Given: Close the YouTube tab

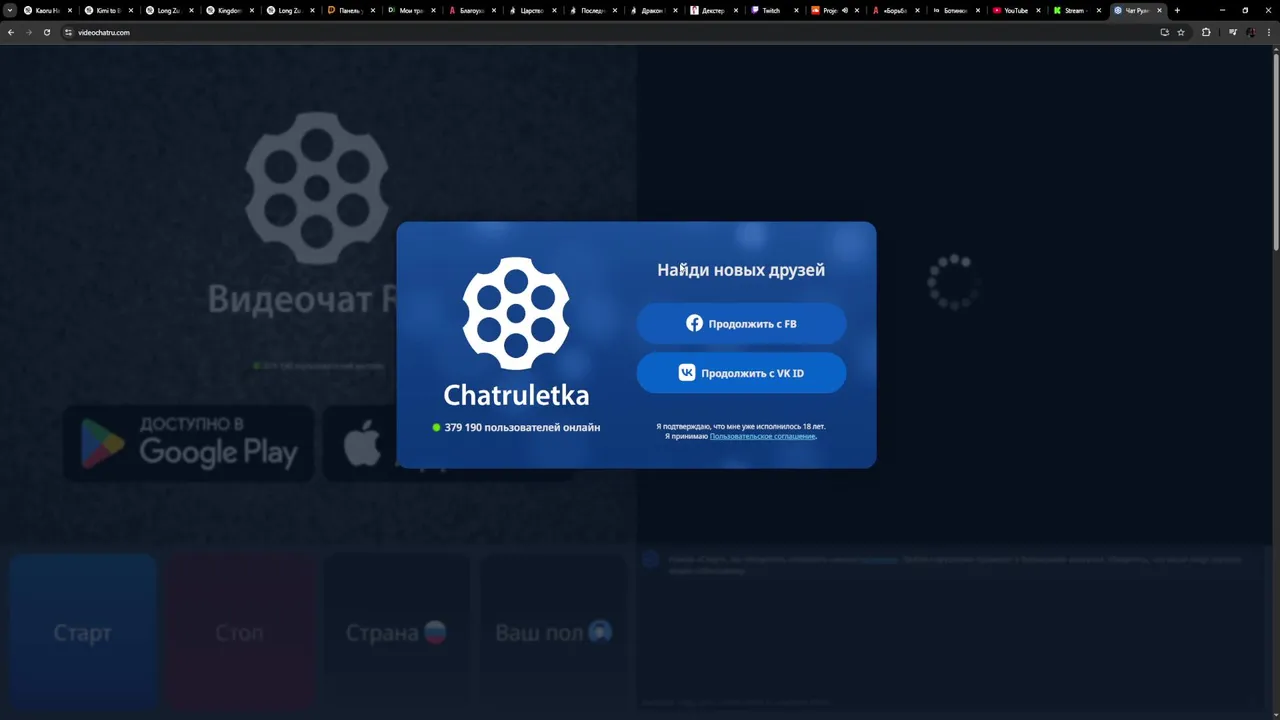Looking at the screenshot, I should tap(1039, 10).
